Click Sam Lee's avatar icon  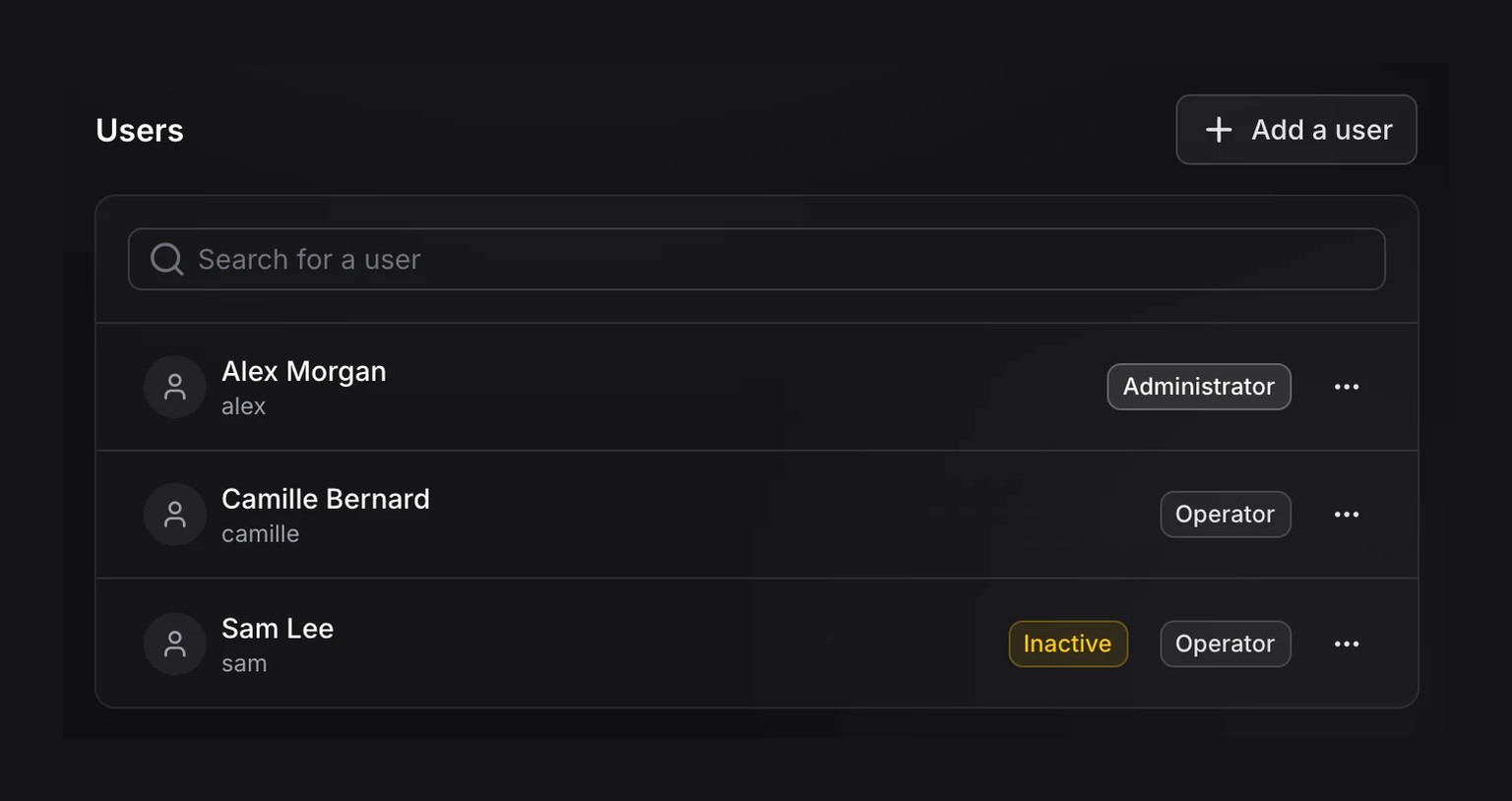tap(175, 644)
